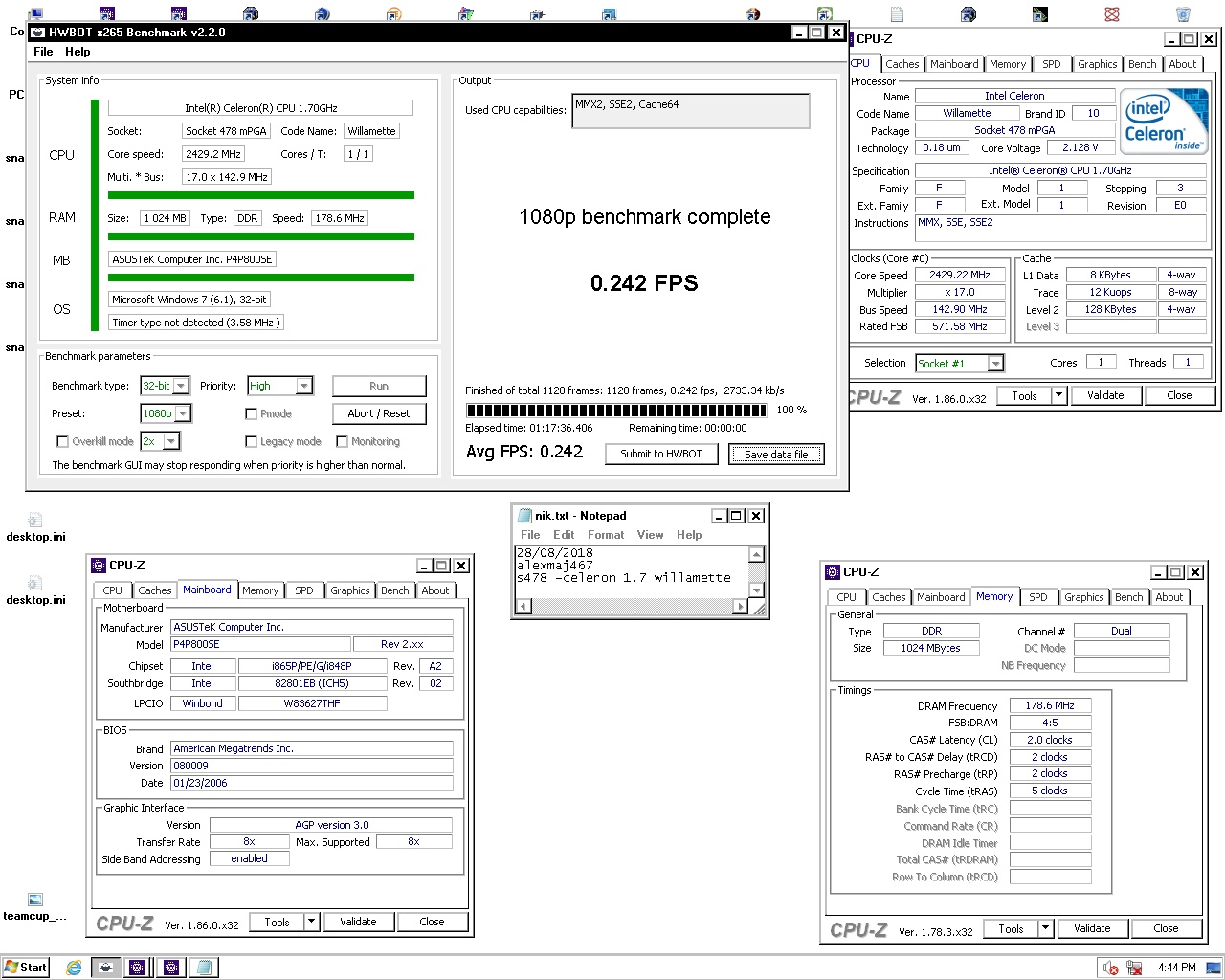Open Notepad View menu
Viewport: 1225px width, 980px height.
click(x=650, y=535)
